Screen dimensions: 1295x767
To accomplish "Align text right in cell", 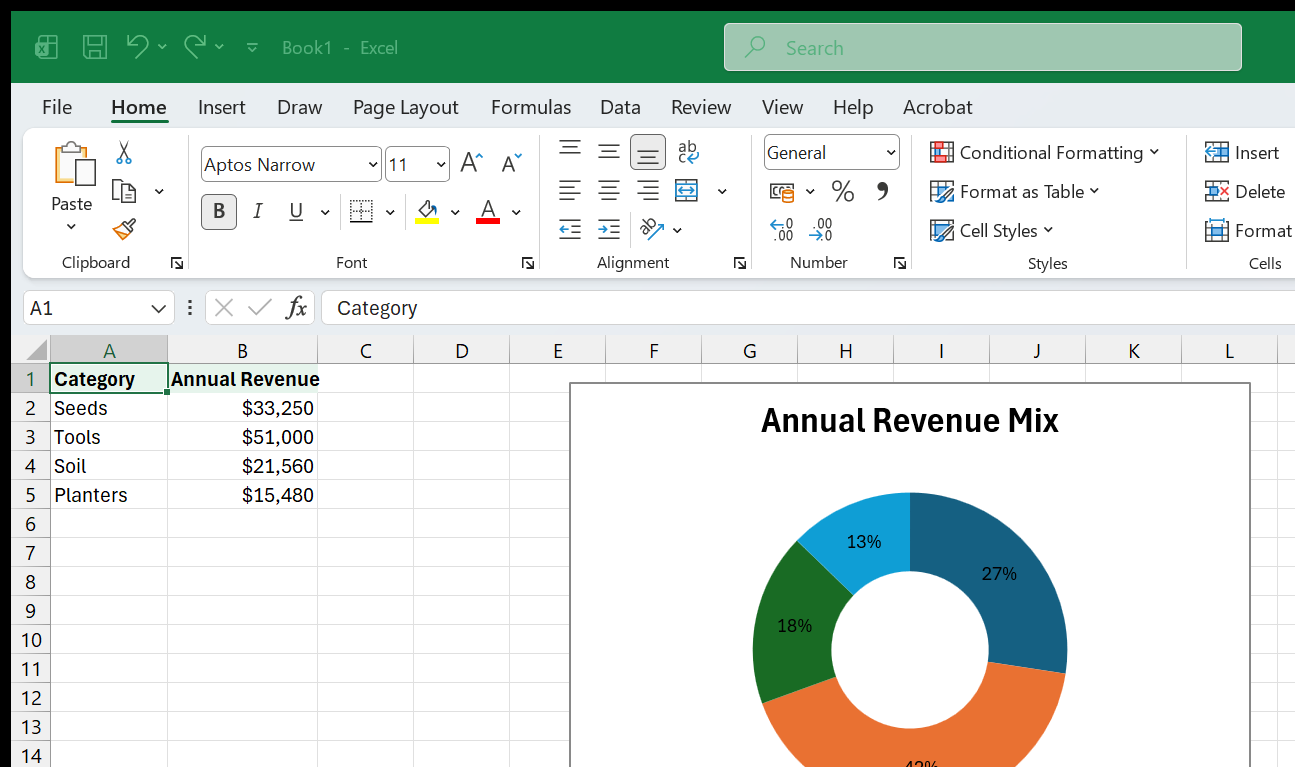I will [648, 190].
